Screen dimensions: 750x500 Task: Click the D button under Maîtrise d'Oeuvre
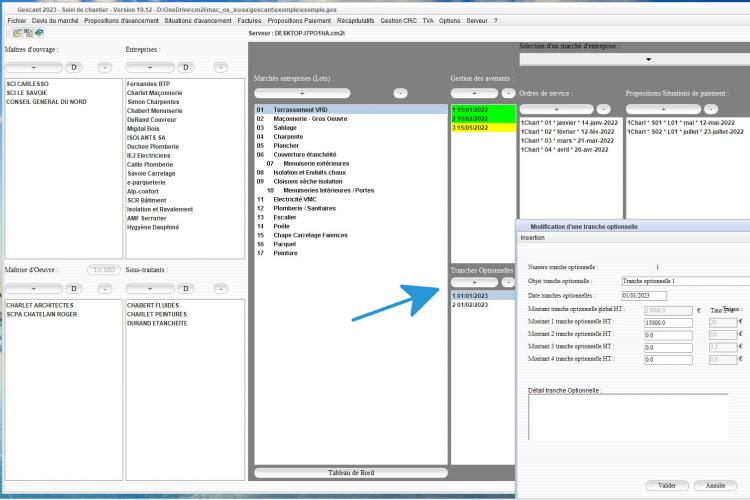click(74, 289)
